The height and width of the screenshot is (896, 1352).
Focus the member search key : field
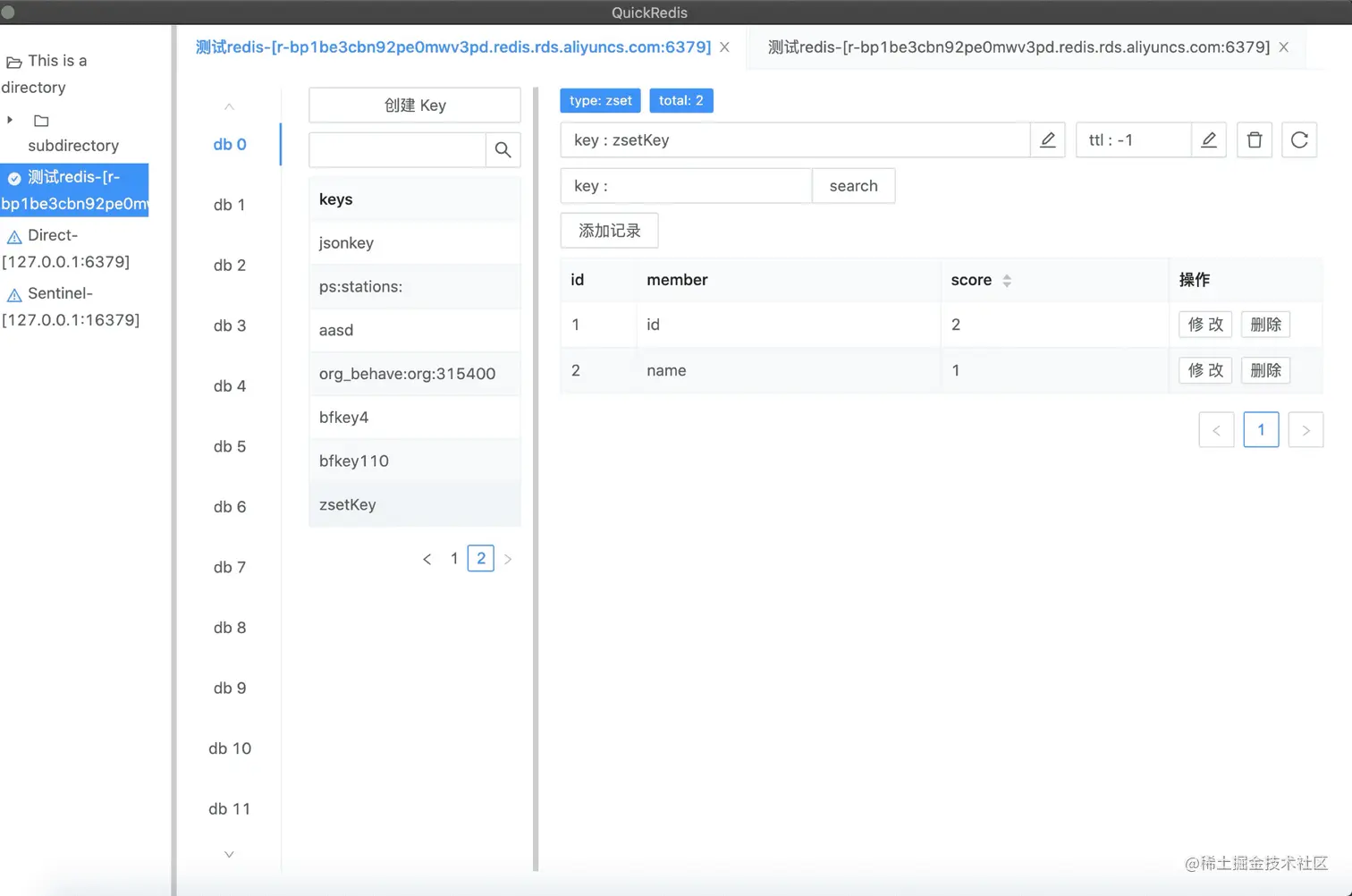point(686,186)
